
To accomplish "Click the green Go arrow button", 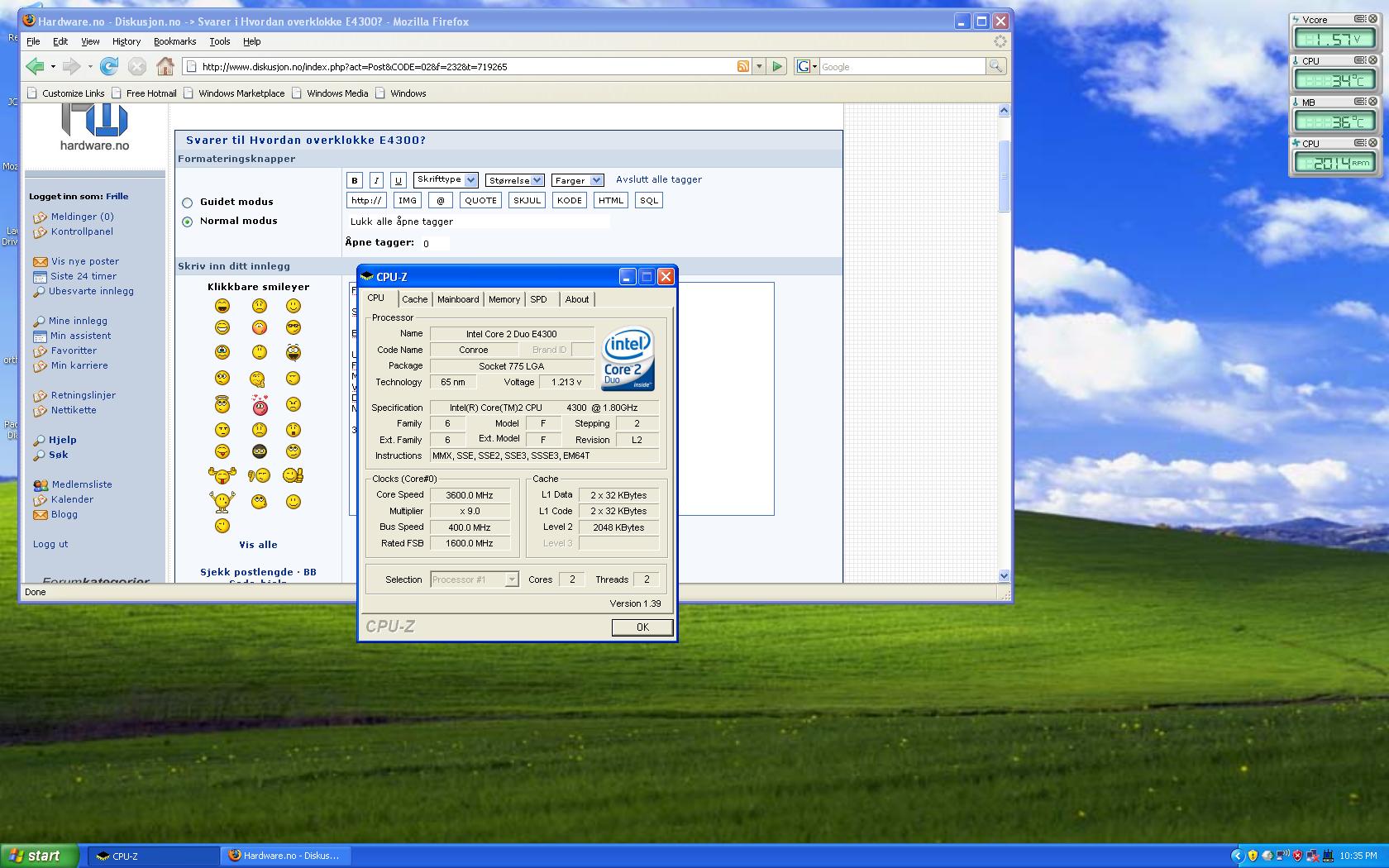I will click(777, 66).
